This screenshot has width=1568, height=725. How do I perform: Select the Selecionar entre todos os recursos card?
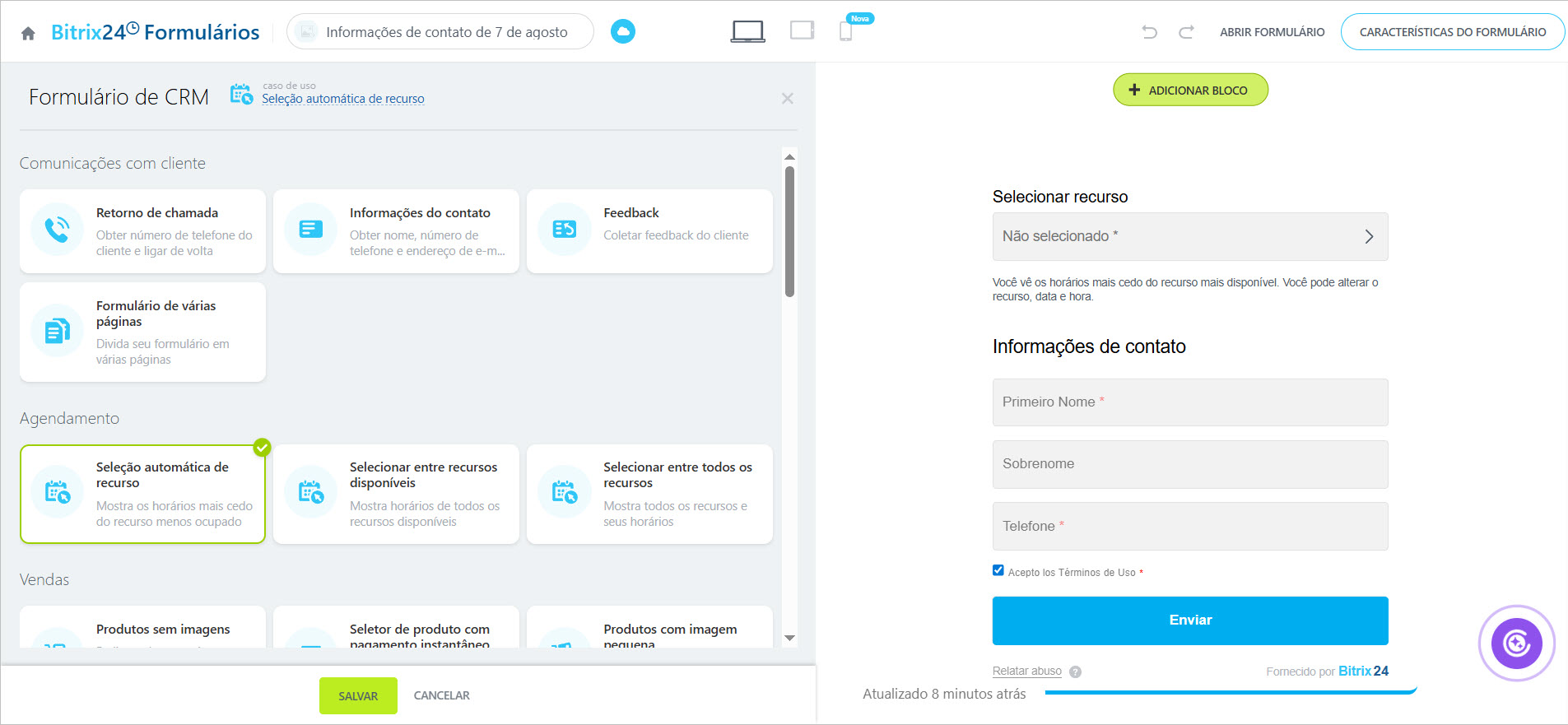click(x=649, y=494)
